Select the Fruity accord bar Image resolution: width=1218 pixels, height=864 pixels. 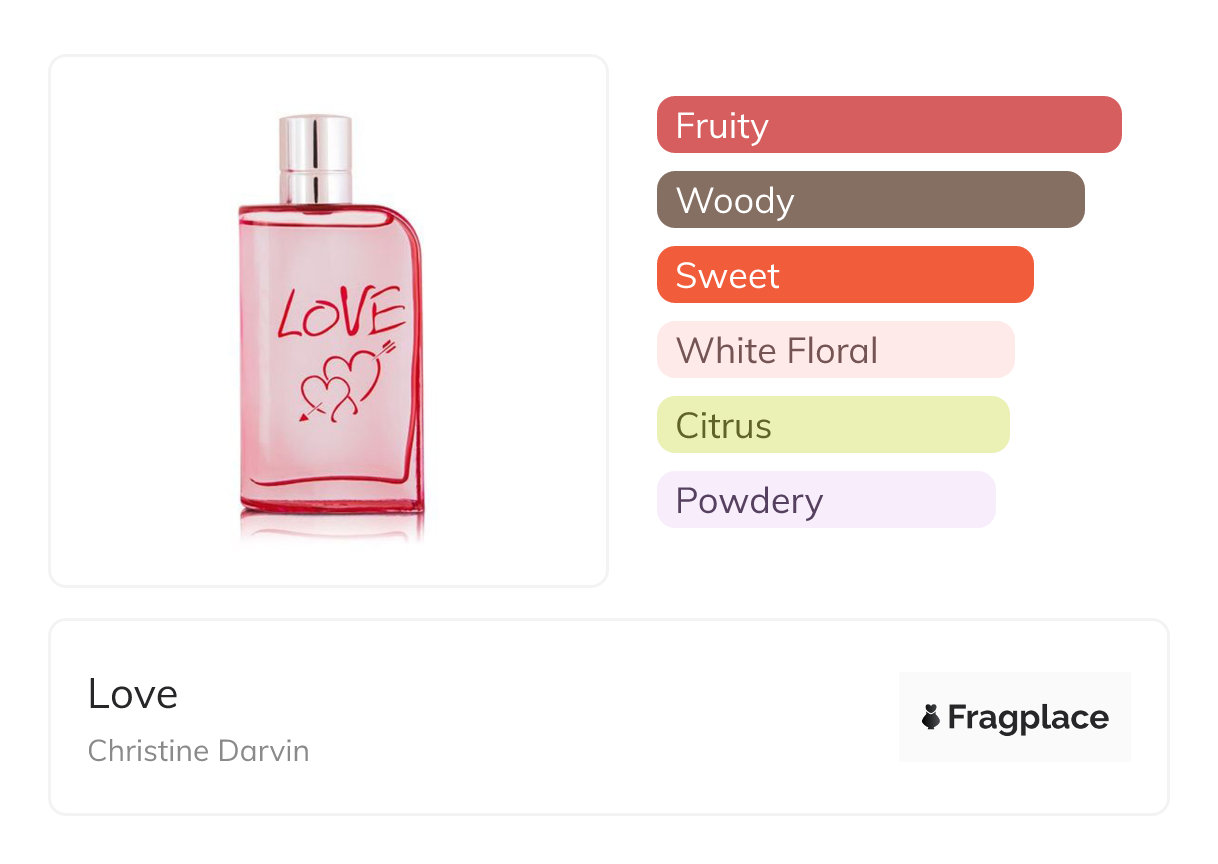pos(888,125)
